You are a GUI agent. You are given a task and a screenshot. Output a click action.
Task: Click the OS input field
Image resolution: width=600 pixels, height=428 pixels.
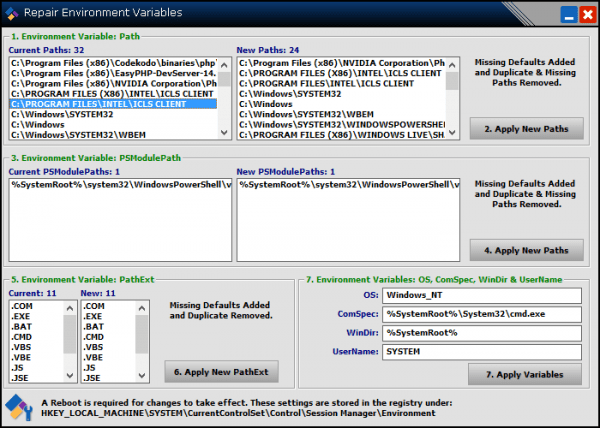click(482, 295)
